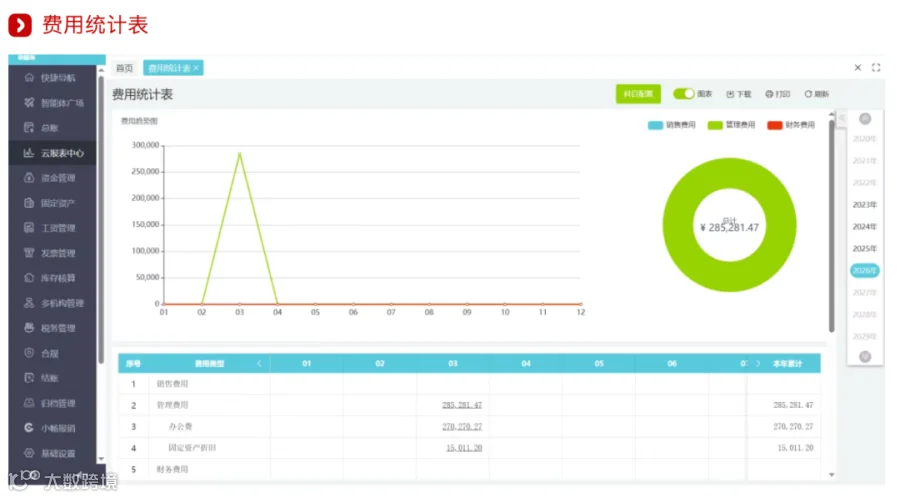Click the 本年累计 column header
This screenshot has width=900, height=498.
coord(788,364)
